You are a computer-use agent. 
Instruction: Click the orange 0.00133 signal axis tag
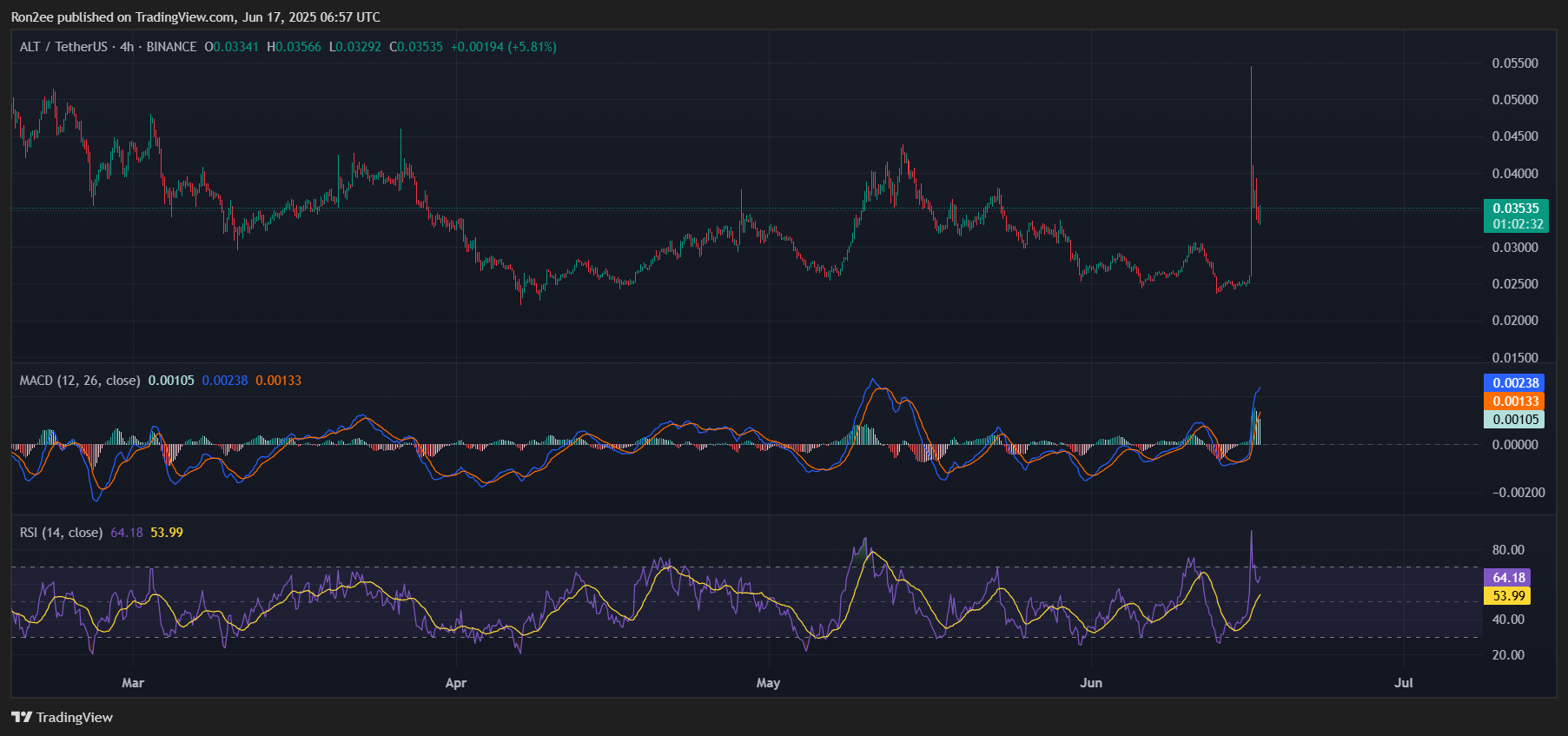(1515, 401)
